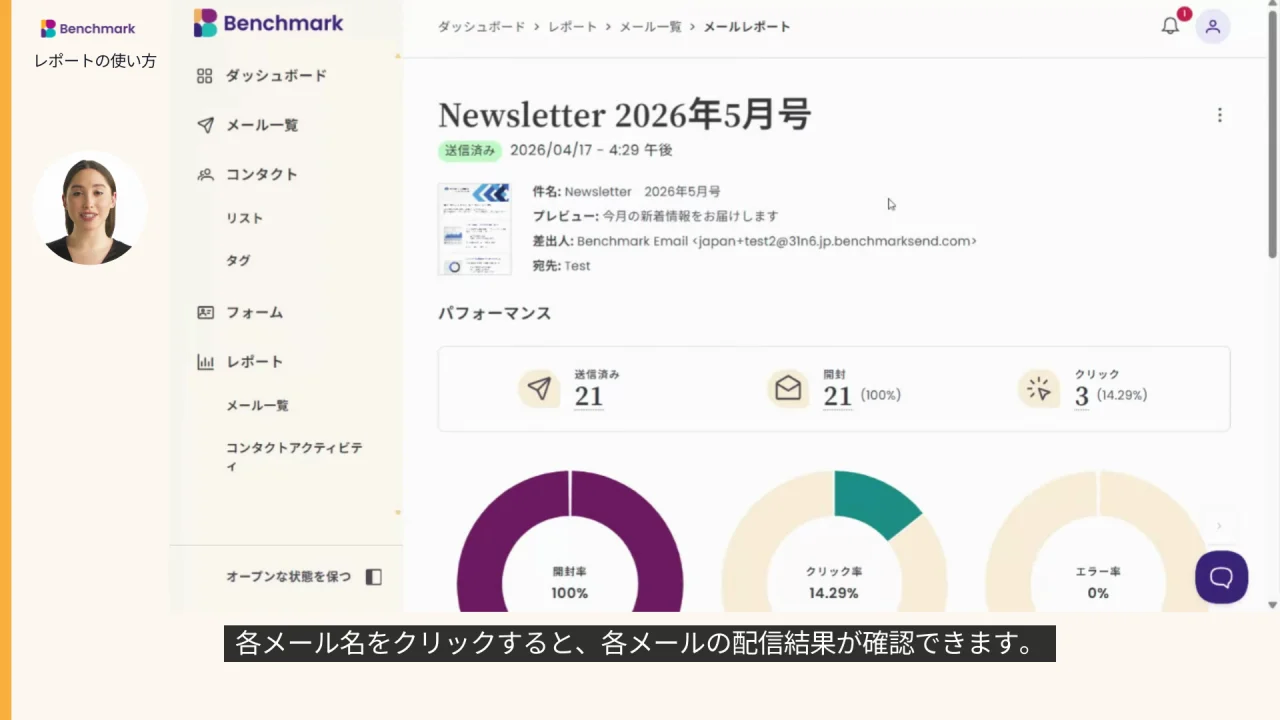This screenshot has height=720, width=1280.
Task: Select リスト under コンタクト
Action: 245,218
